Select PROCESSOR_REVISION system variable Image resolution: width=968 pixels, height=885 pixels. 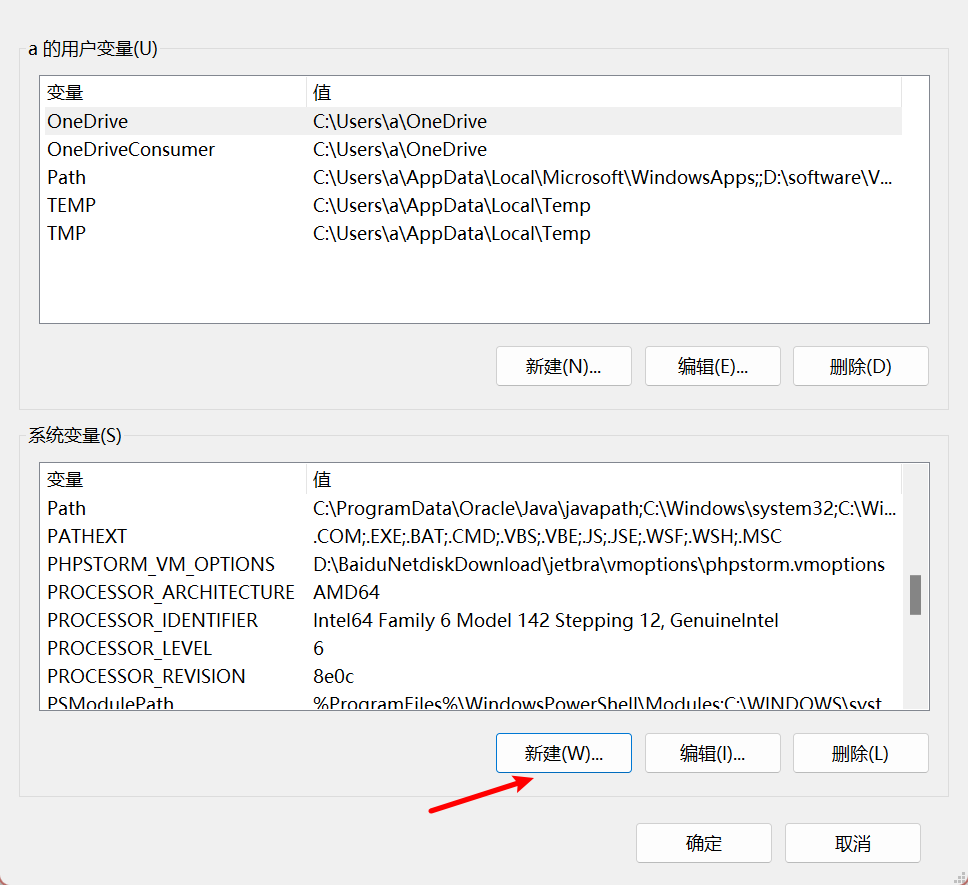(474, 676)
